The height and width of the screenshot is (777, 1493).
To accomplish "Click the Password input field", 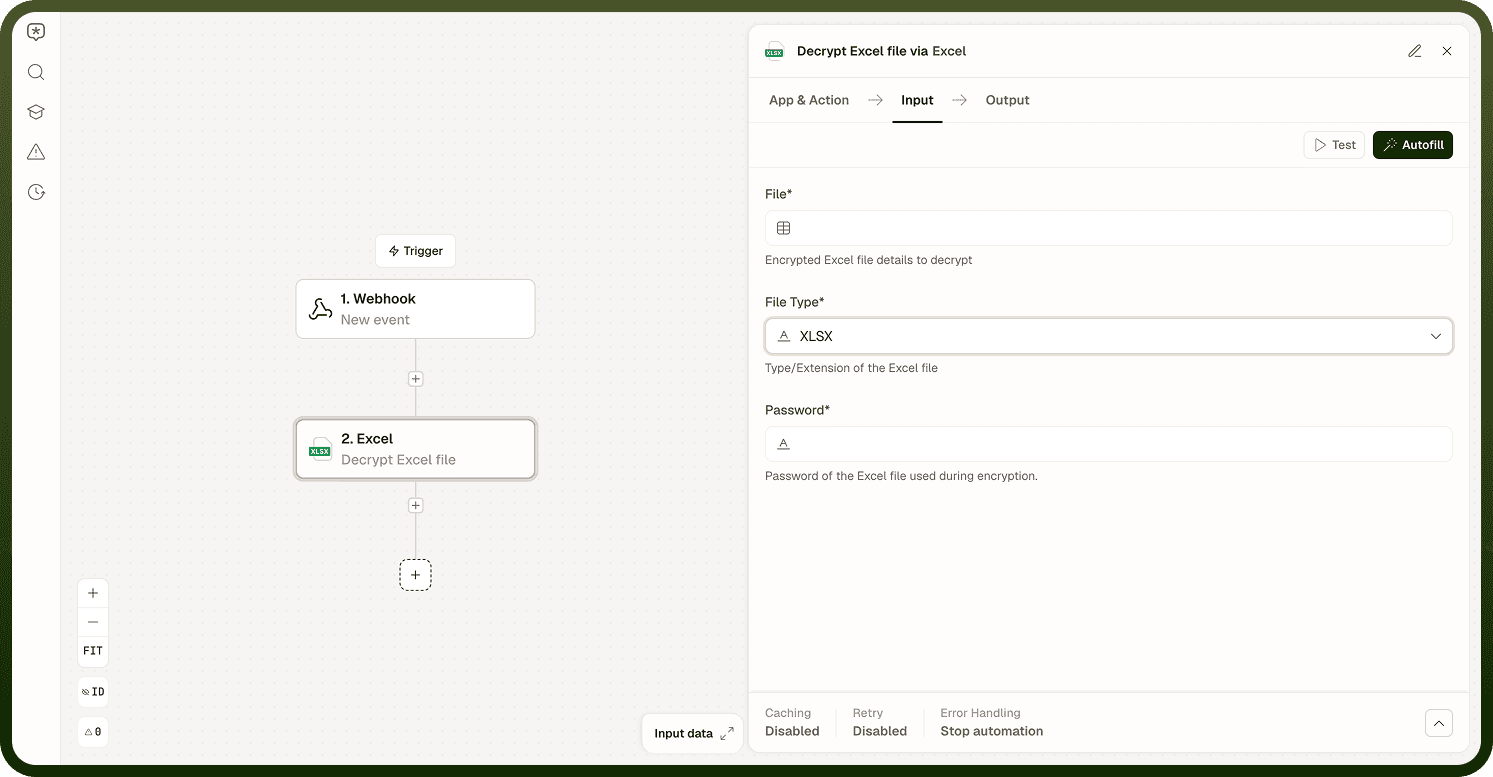I will pos(1109,444).
